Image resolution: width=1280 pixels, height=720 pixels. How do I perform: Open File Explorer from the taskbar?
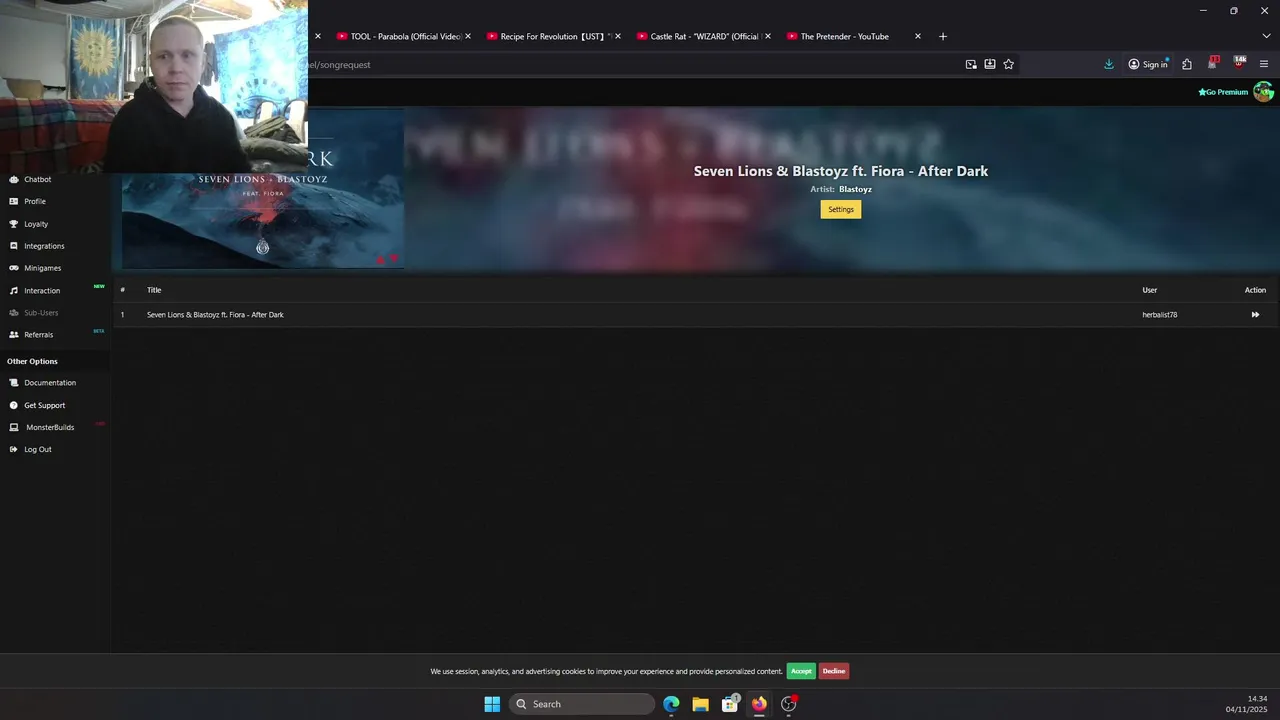point(700,704)
